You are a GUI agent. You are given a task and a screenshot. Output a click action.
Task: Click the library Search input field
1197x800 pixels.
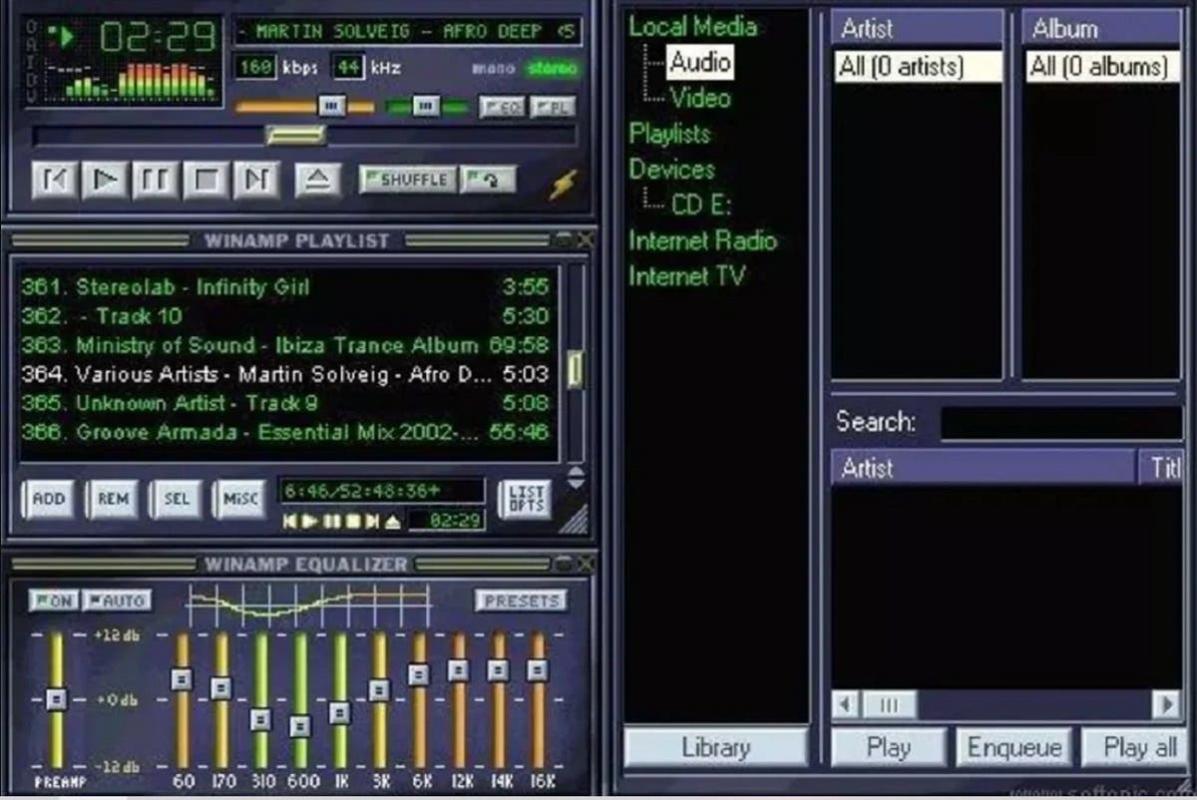pyautogui.click(x=1060, y=423)
